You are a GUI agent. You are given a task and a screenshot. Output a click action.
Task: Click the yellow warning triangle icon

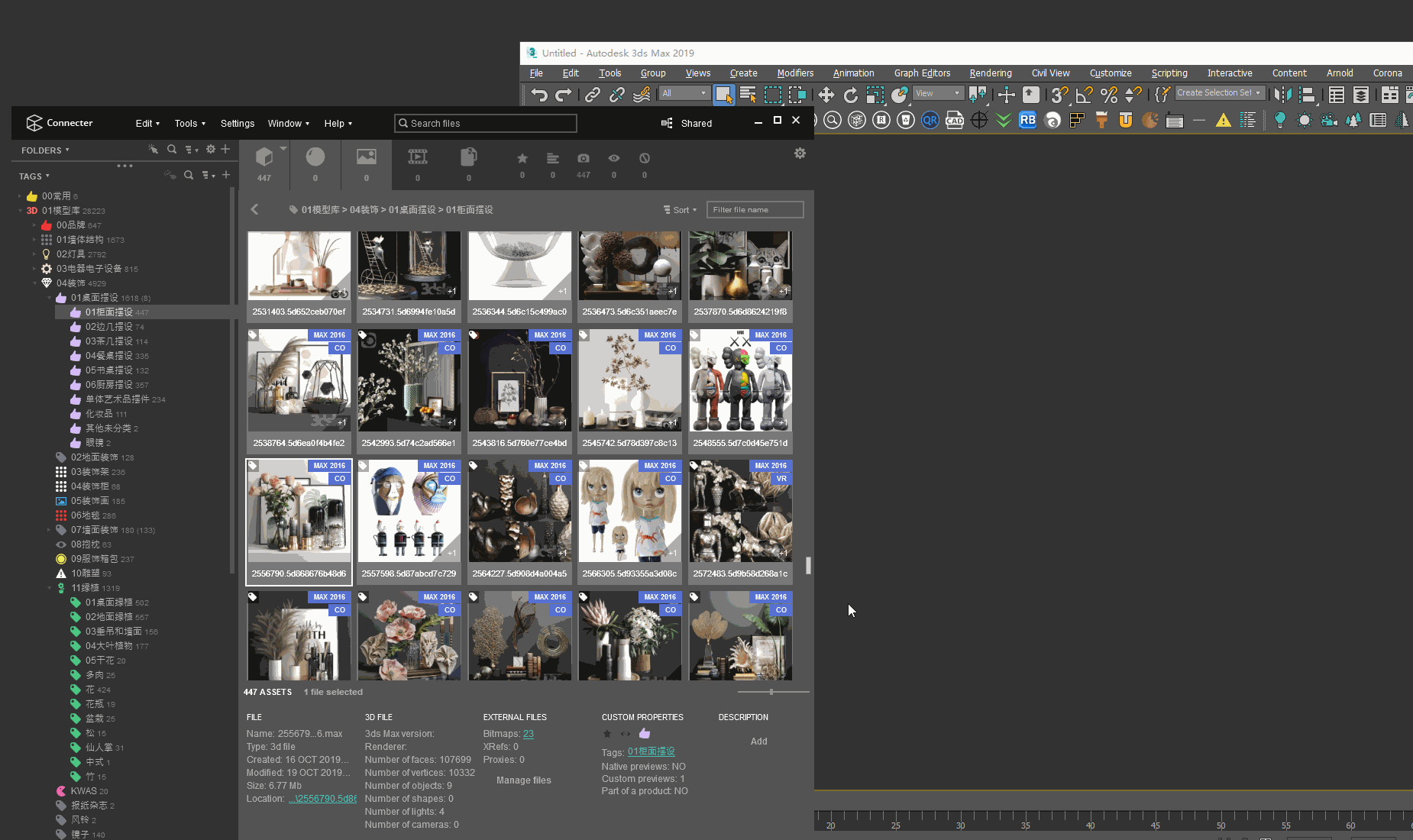(x=1223, y=120)
